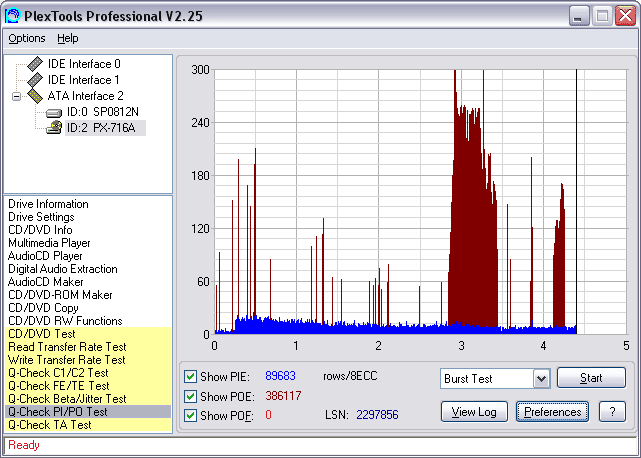Viewport: 641px width, 458px height.
Task: Click the IDE Interface 0 controller icon
Action: (35, 63)
